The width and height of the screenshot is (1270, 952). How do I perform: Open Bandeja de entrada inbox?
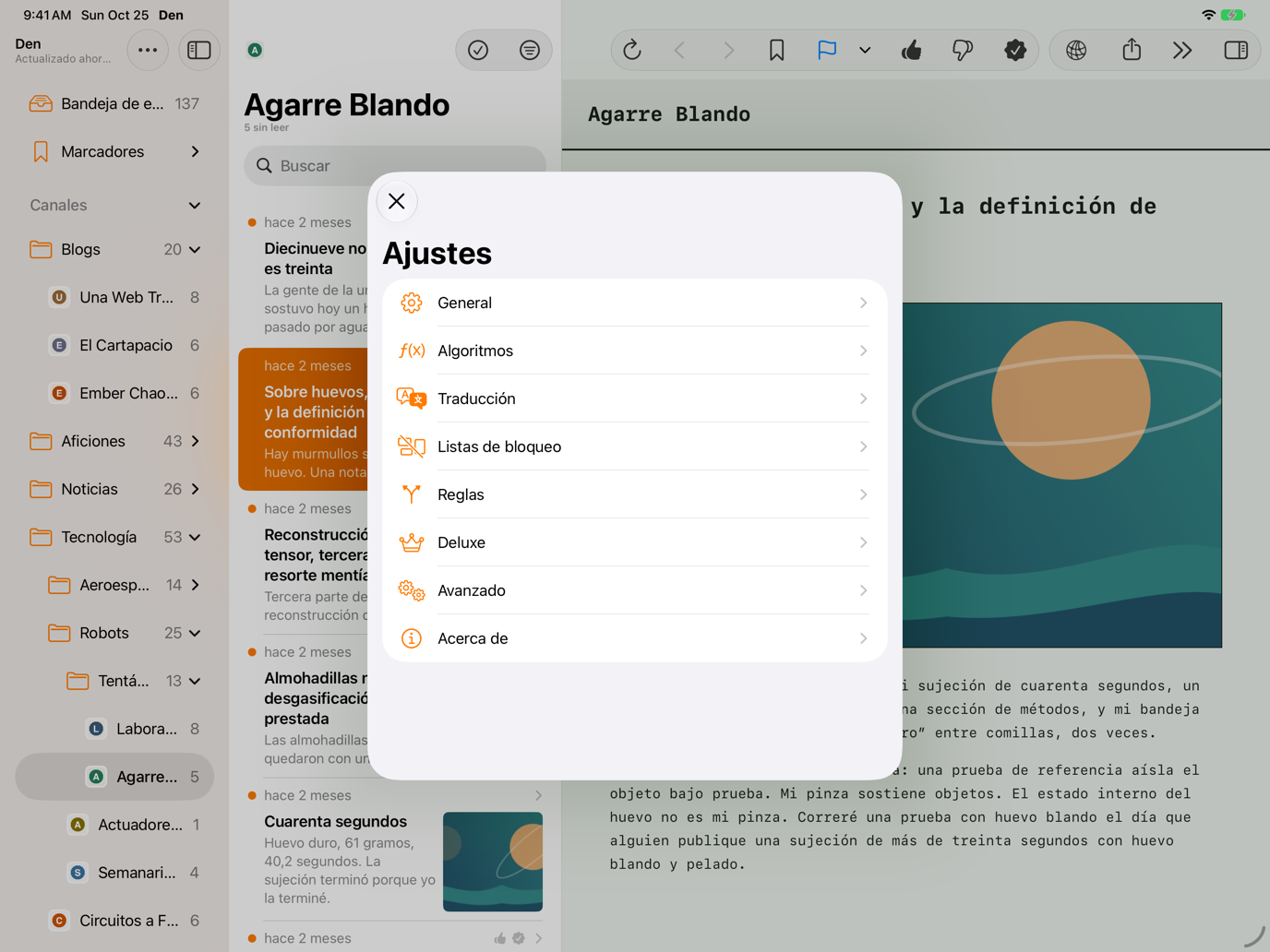coord(114,103)
